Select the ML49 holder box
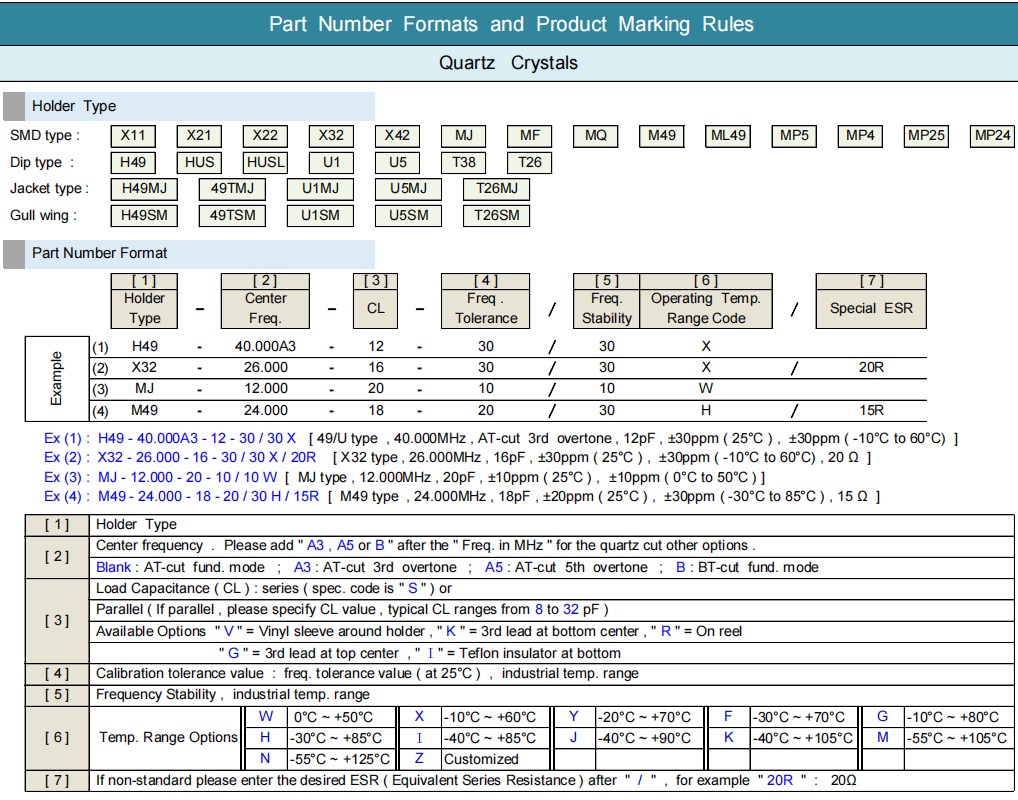 727,136
